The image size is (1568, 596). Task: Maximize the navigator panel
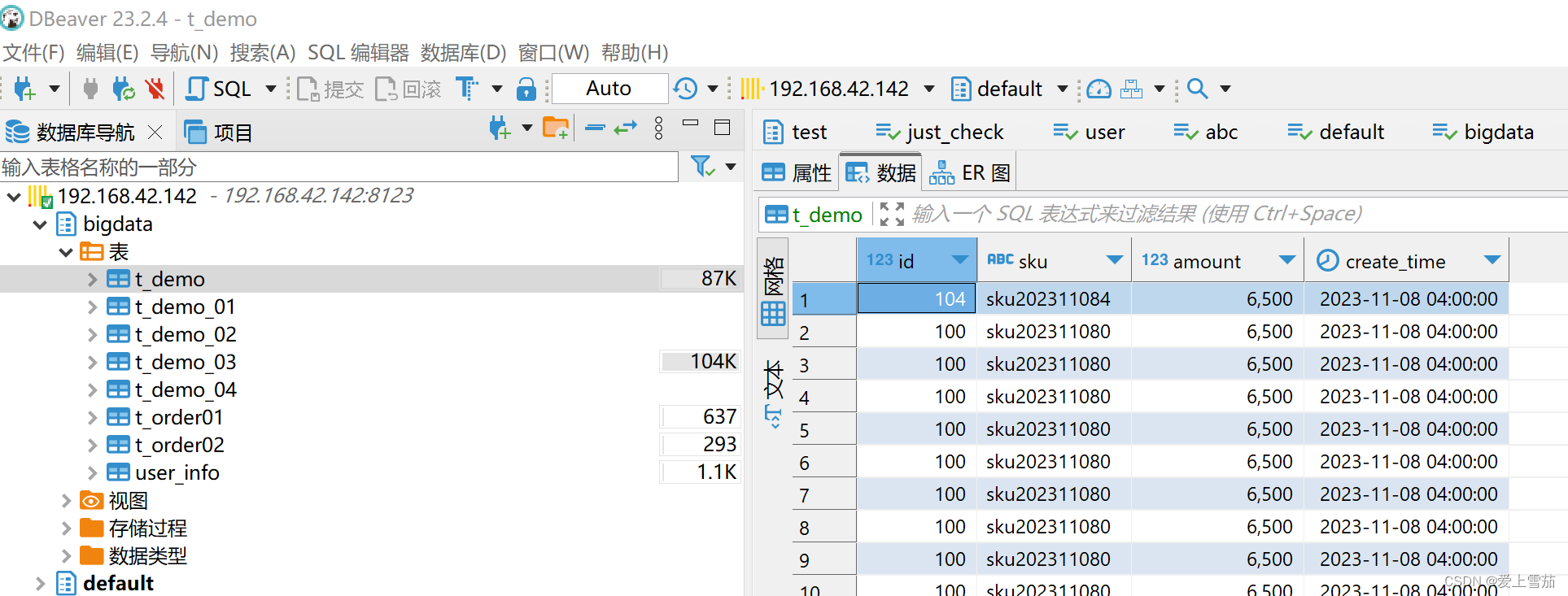coord(722,128)
